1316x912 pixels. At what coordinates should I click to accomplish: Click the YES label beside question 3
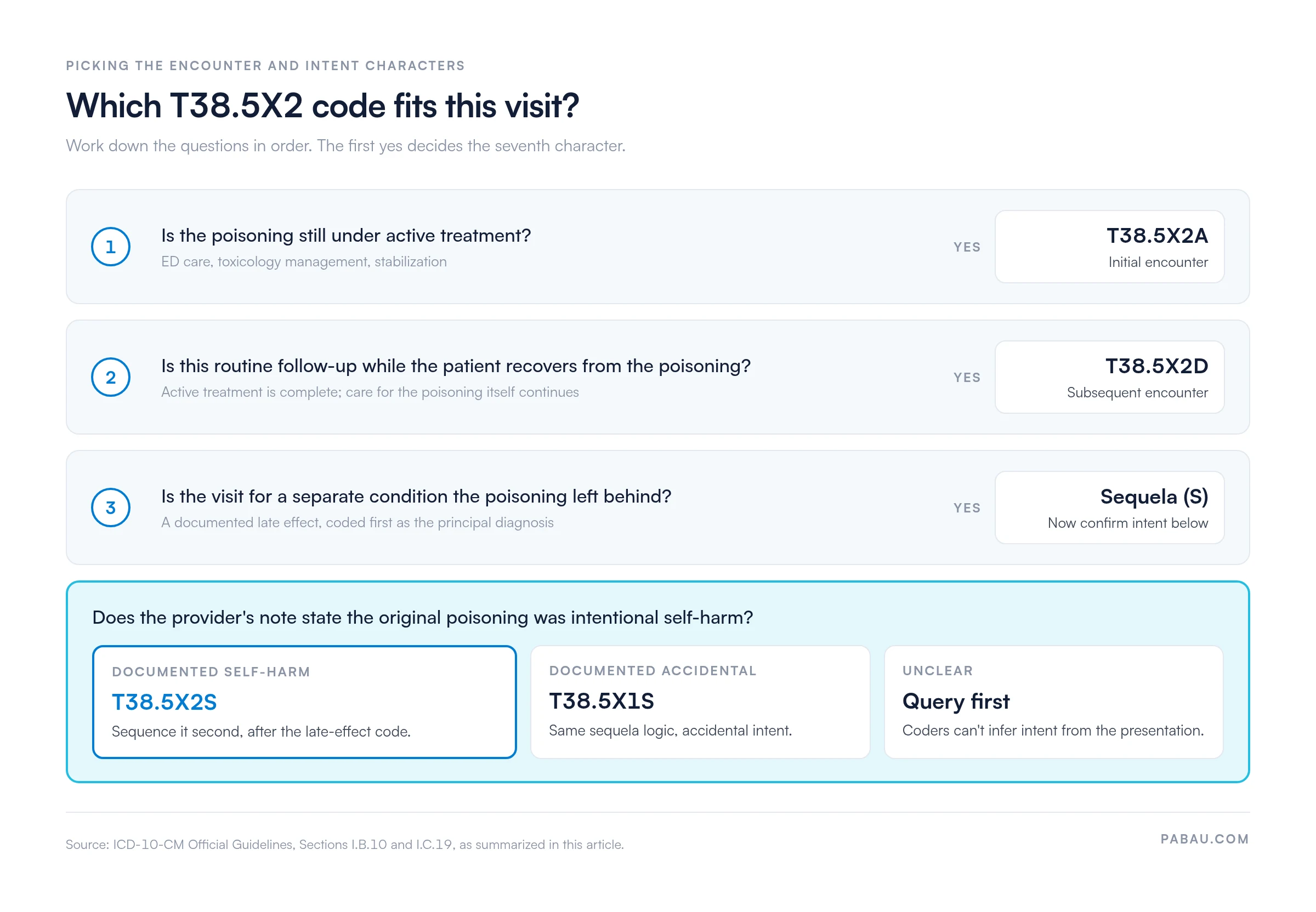click(967, 508)
